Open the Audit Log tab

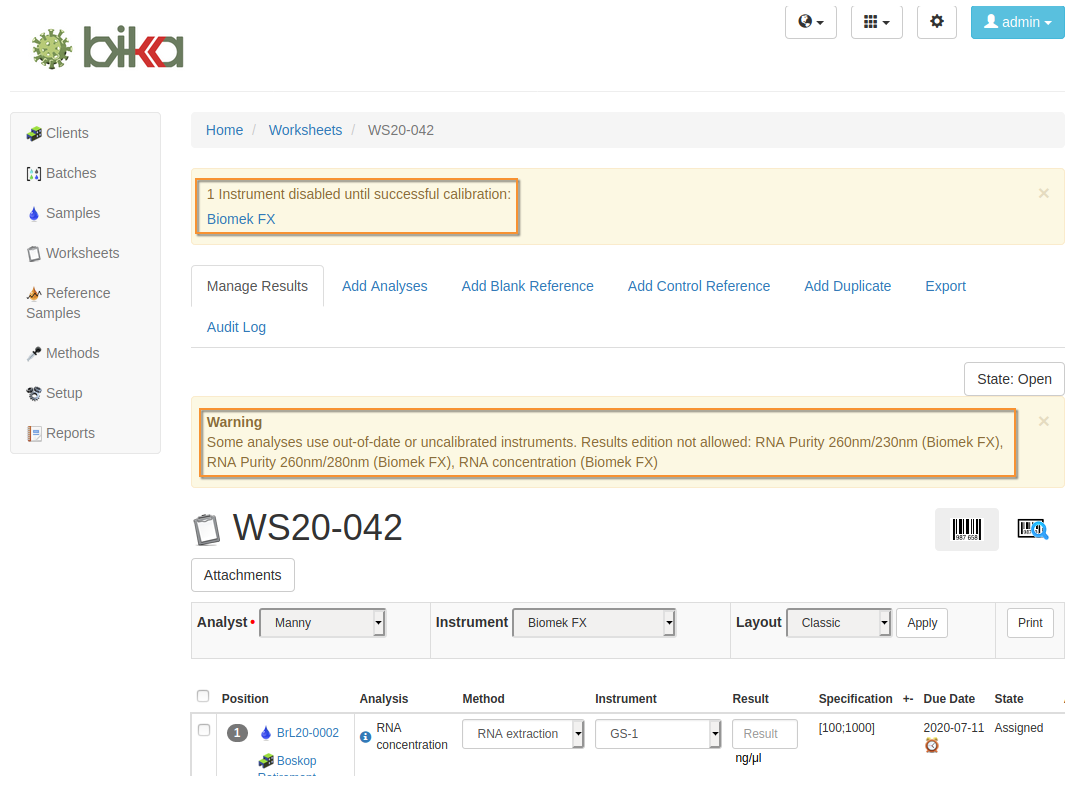tap(236, 327)
